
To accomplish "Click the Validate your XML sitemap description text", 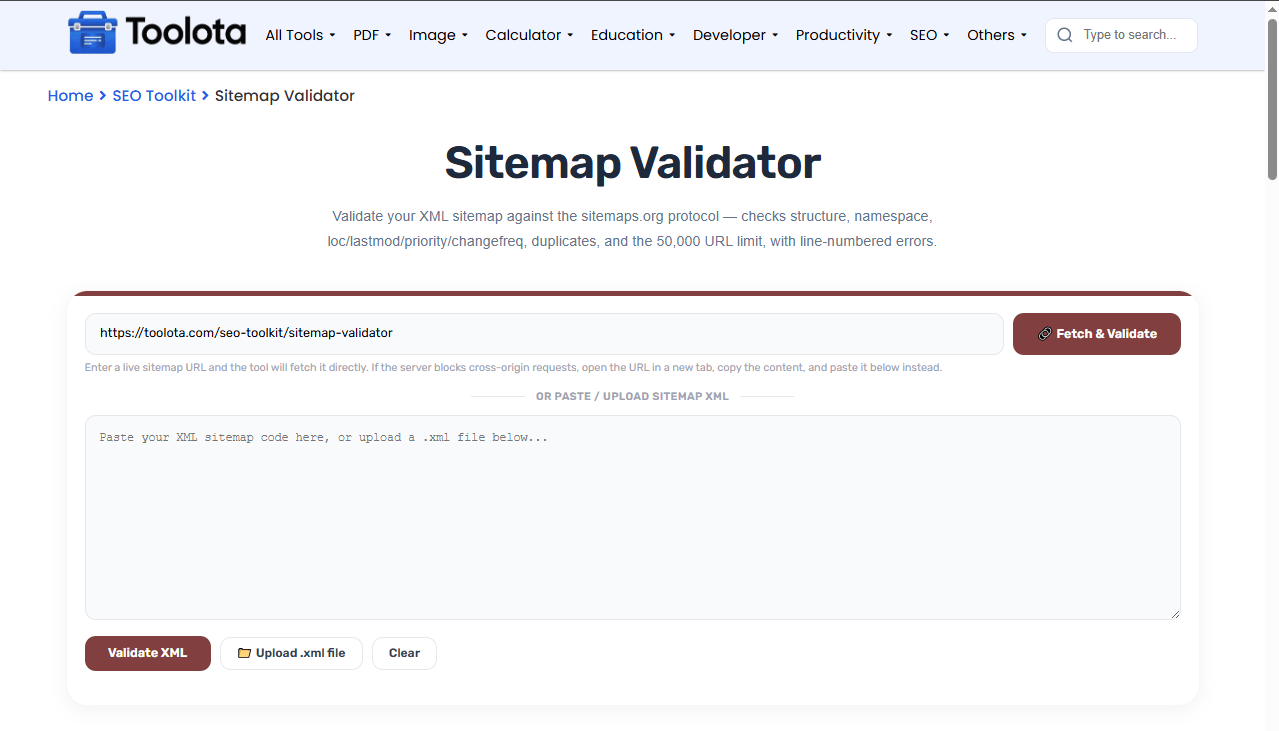I will [632, 229].
